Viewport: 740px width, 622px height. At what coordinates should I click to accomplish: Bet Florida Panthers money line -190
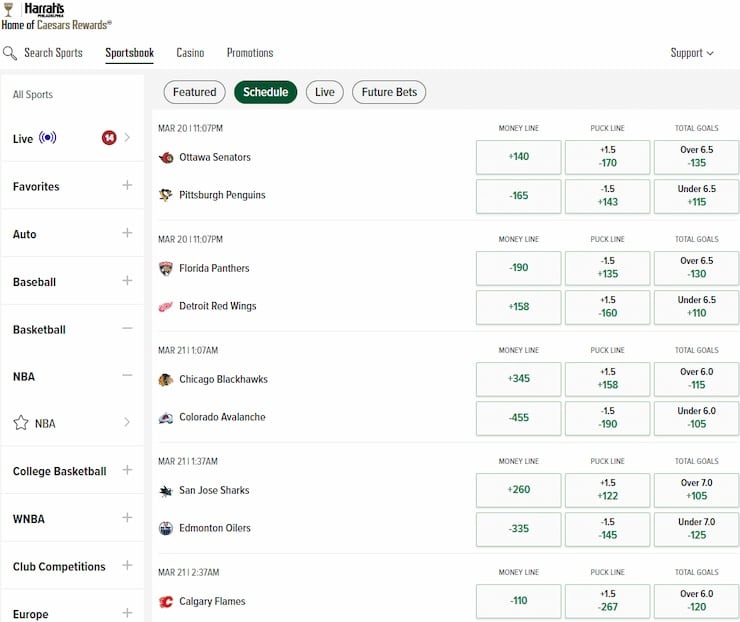518,268
